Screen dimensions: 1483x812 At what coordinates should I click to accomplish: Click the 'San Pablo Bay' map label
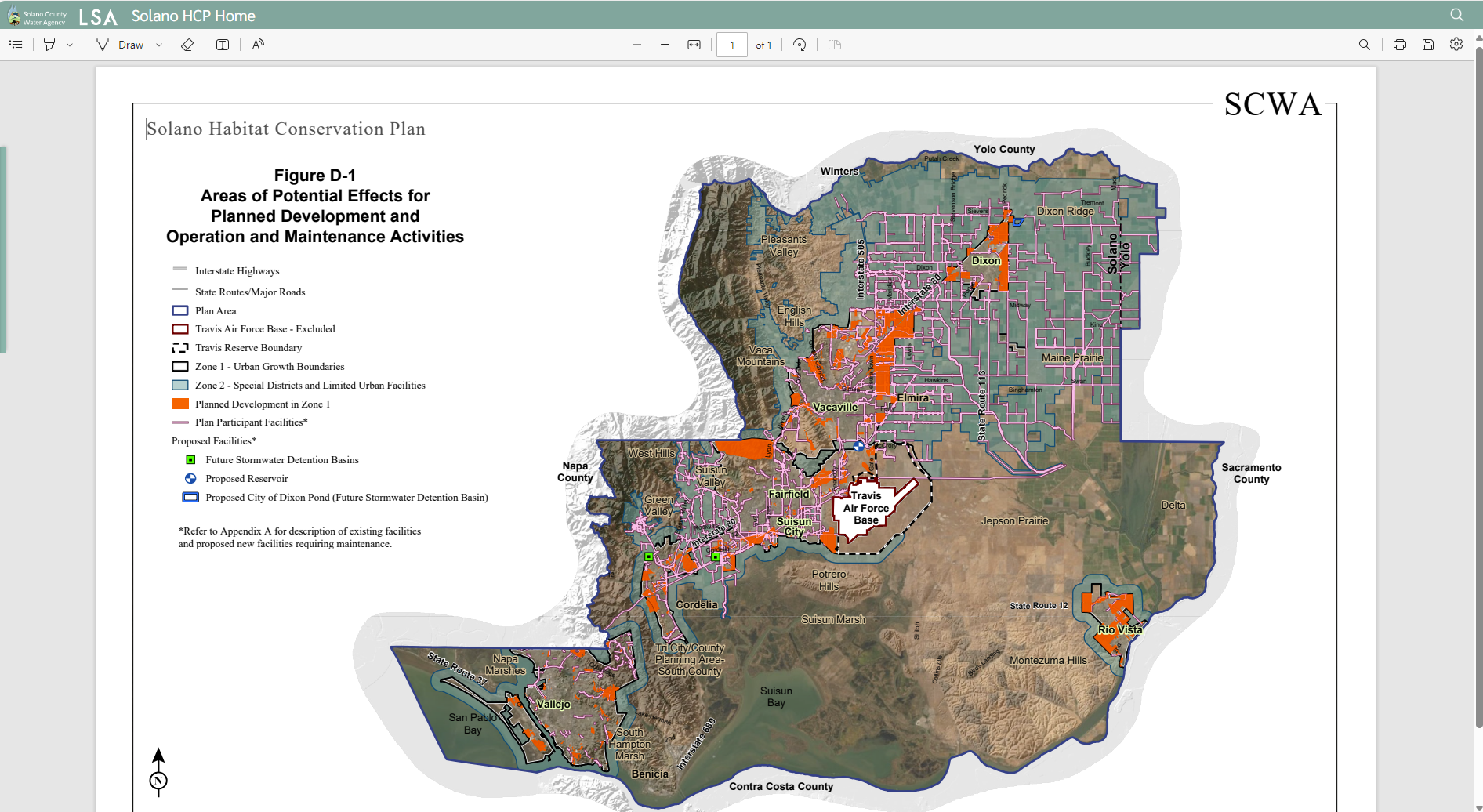tap(473, 723)
